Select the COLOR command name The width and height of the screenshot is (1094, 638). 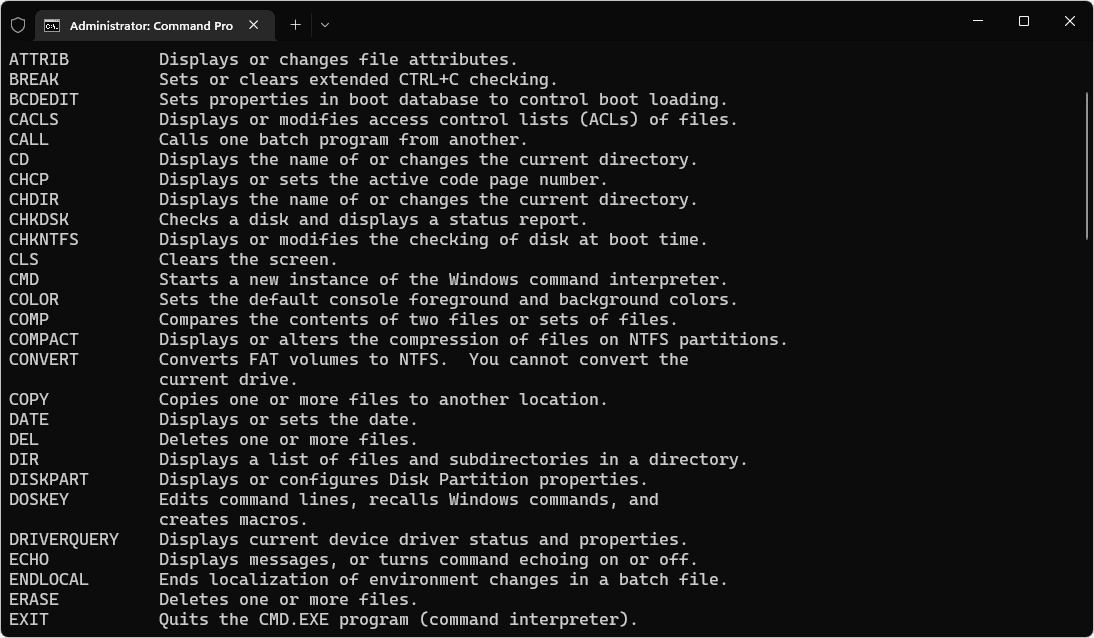point(33,299)
